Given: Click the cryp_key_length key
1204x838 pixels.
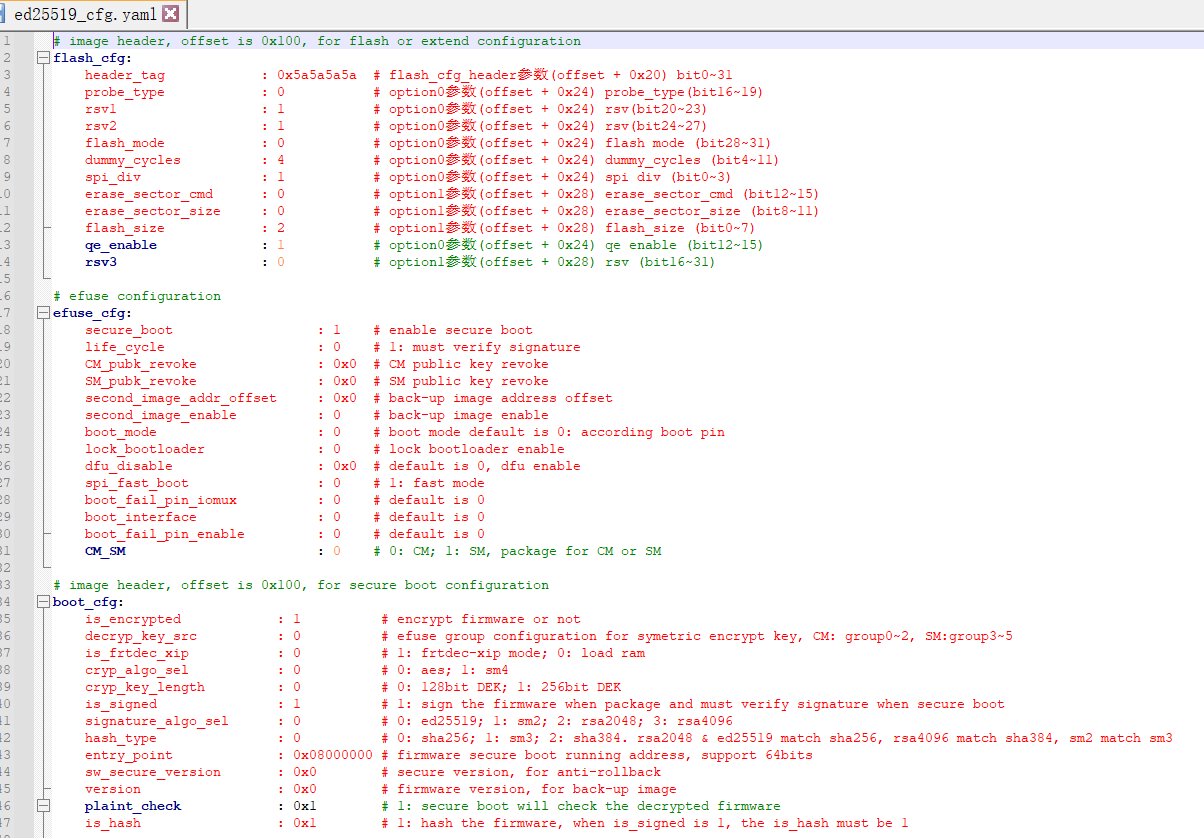Looking at the screenshot, I should click(x=145, y=687).
